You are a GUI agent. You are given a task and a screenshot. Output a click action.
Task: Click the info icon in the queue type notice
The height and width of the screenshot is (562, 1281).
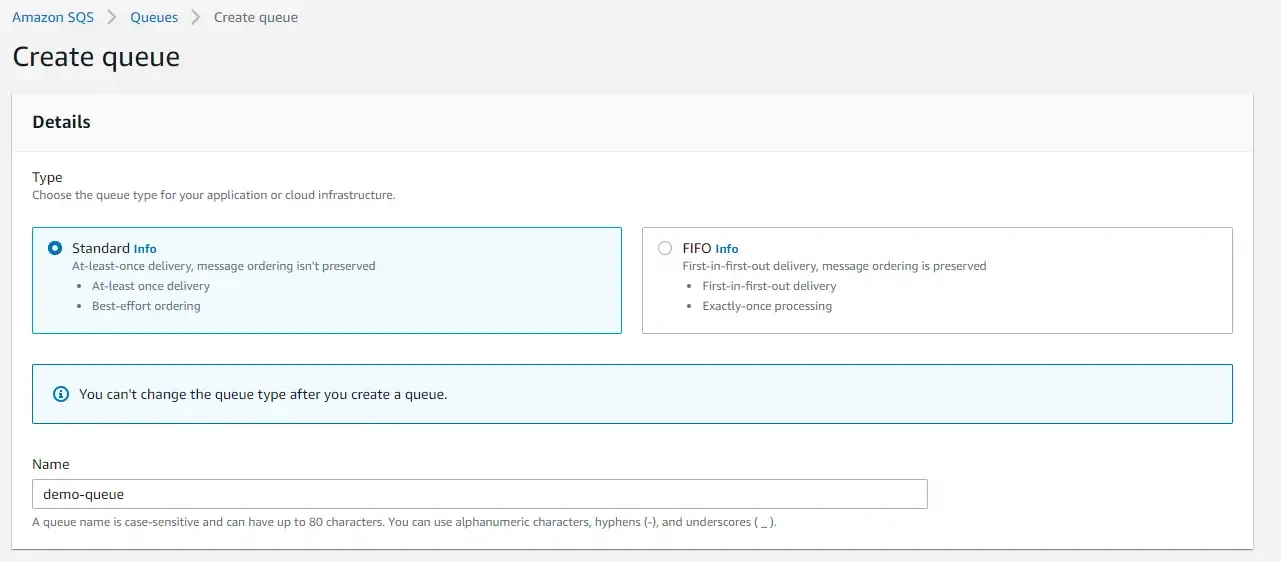pos(61,394)
